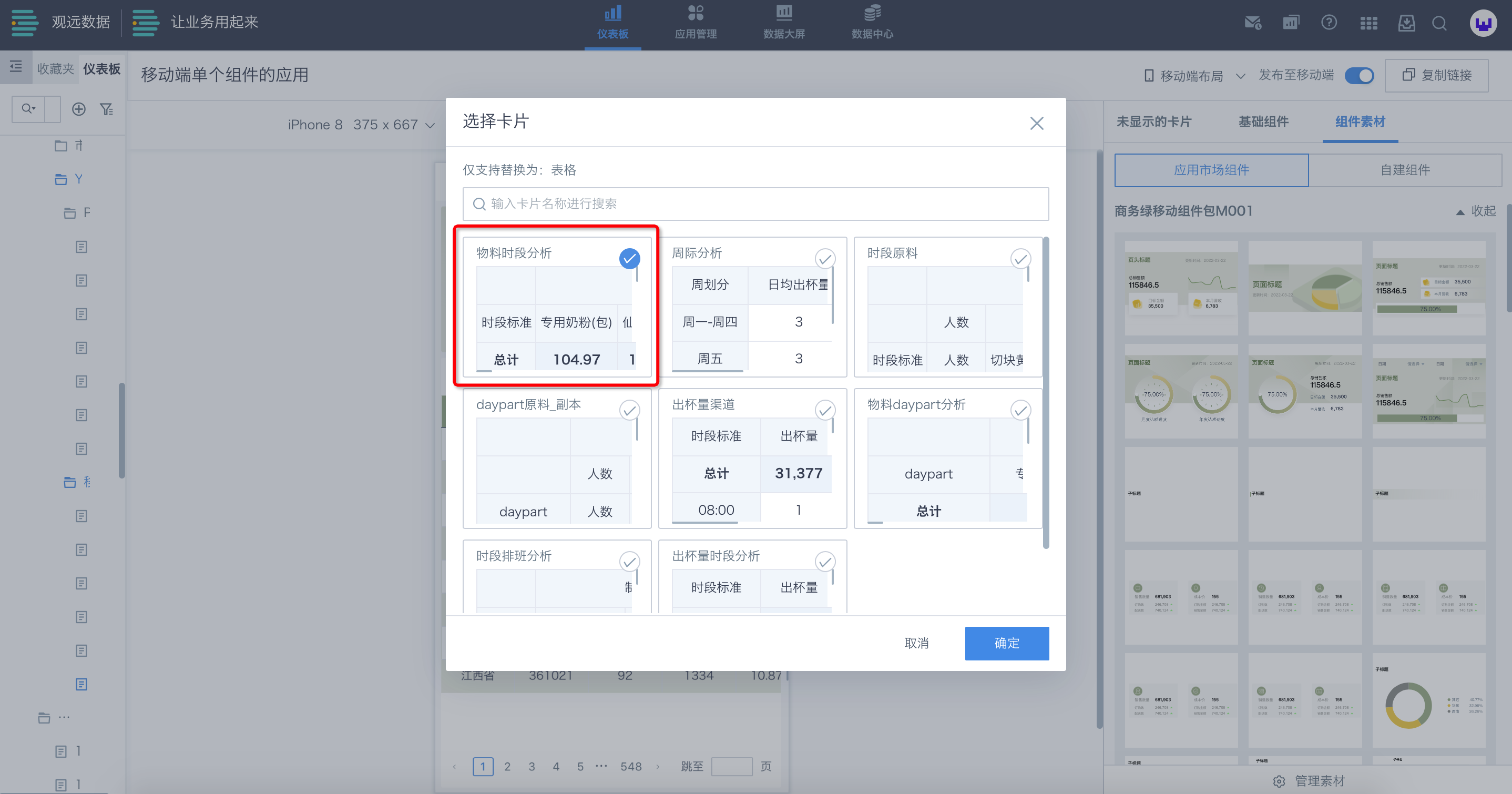Click 复制链接 button

pyautogui.click(x=1436, y=75)
